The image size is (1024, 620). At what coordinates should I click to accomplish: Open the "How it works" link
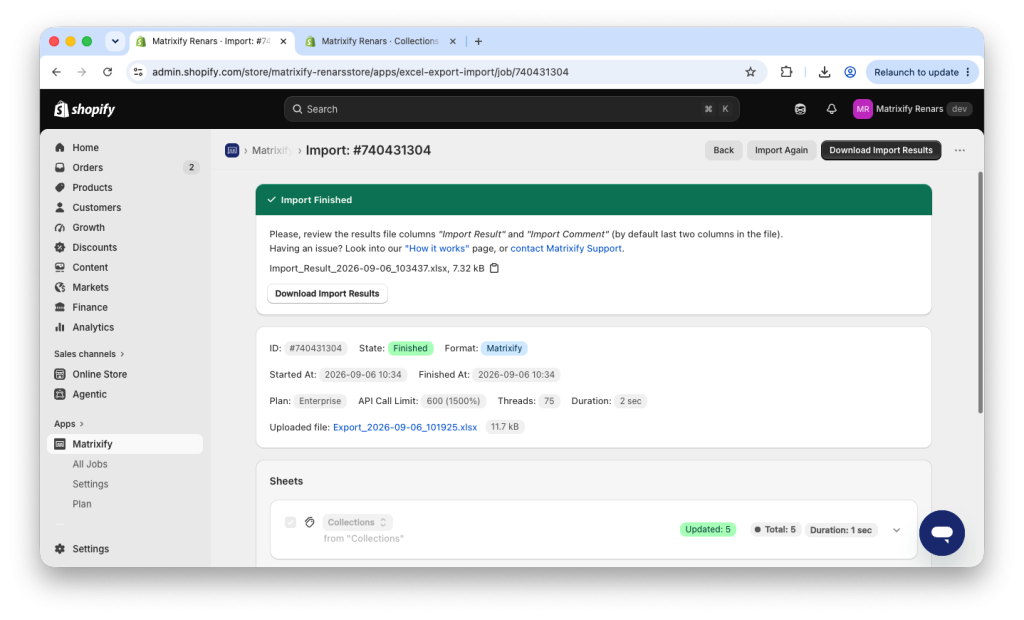pyautogui.click(x=437, y=248)
